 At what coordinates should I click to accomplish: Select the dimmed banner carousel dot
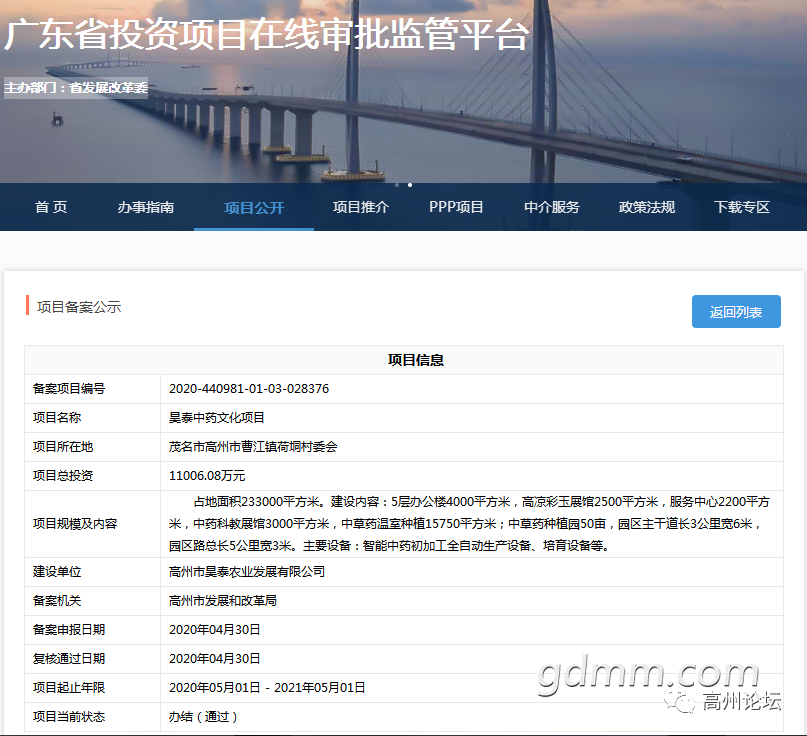(x=397, y=185)
